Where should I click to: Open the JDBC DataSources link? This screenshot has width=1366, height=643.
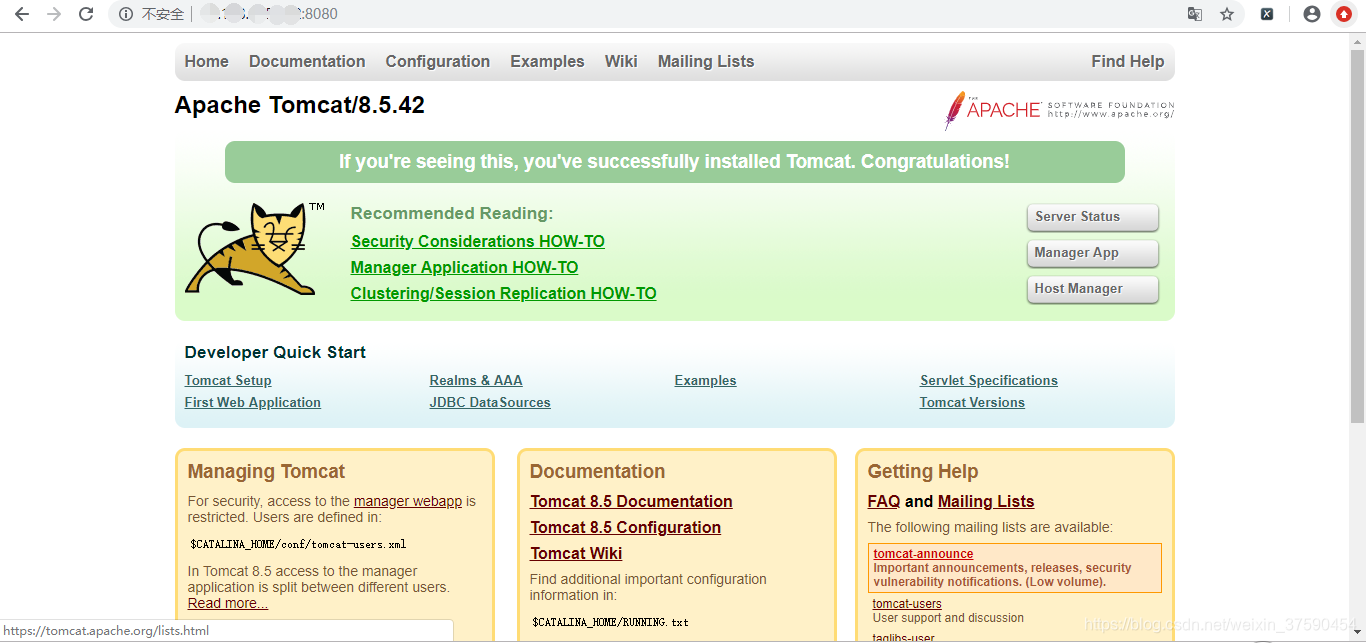(x=490, y=402)
